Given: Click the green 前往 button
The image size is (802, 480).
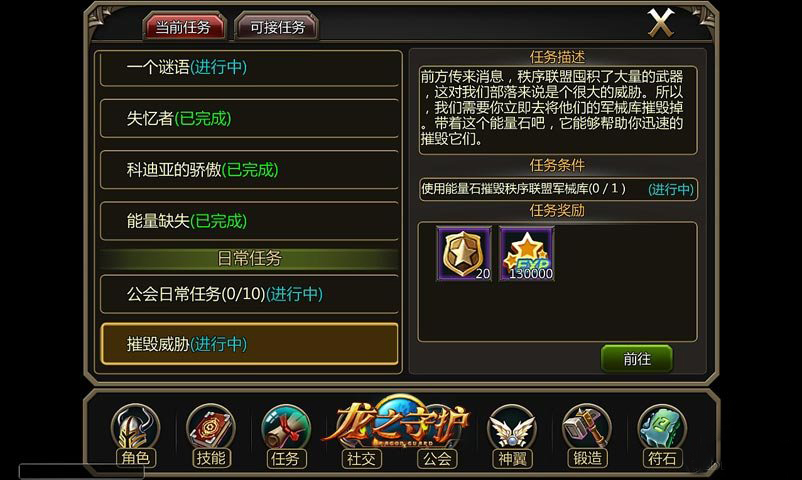Looking at the screenshot, I should (x=637, y=359).
